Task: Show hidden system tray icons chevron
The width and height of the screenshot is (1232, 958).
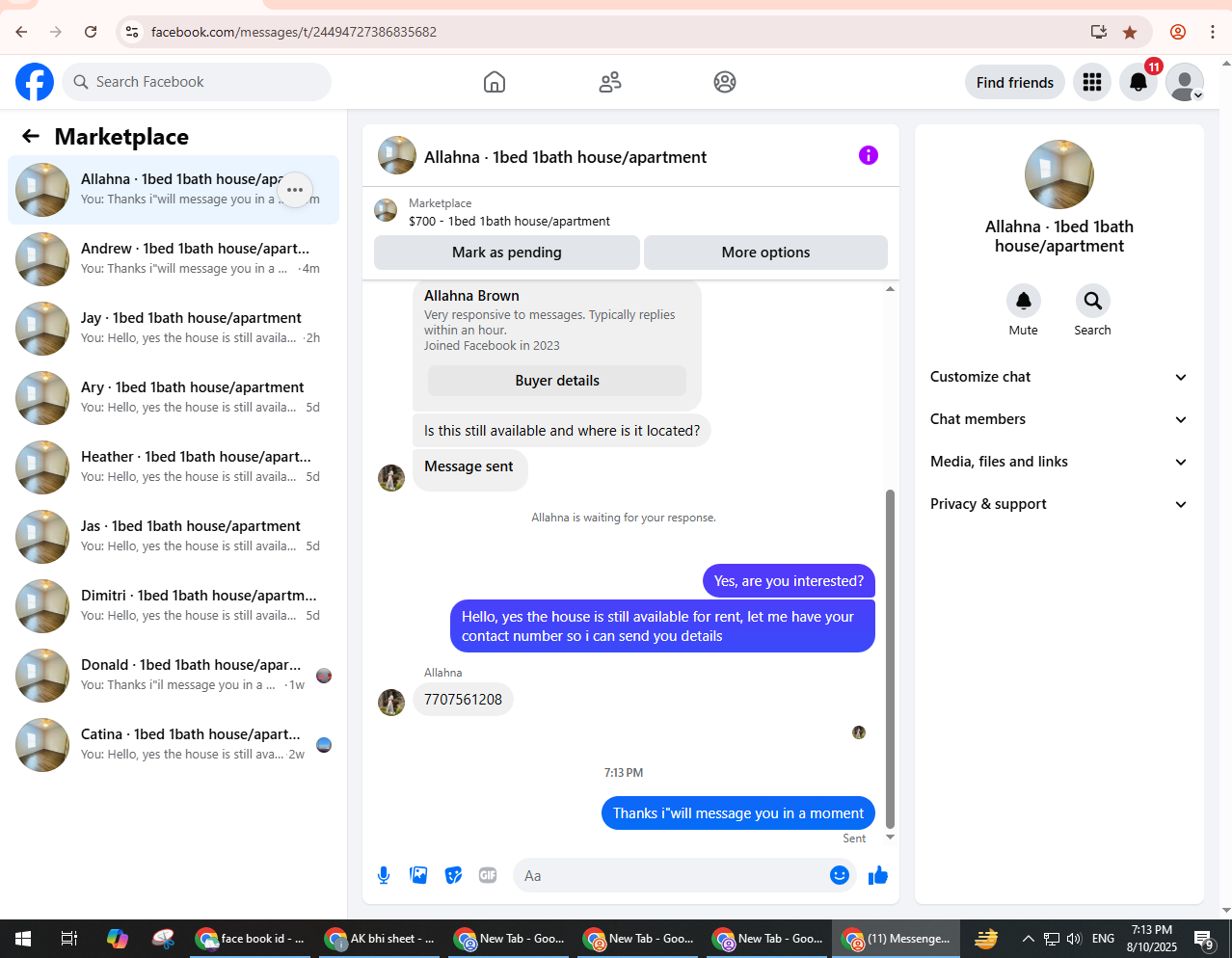Action: coord(1028,938)
